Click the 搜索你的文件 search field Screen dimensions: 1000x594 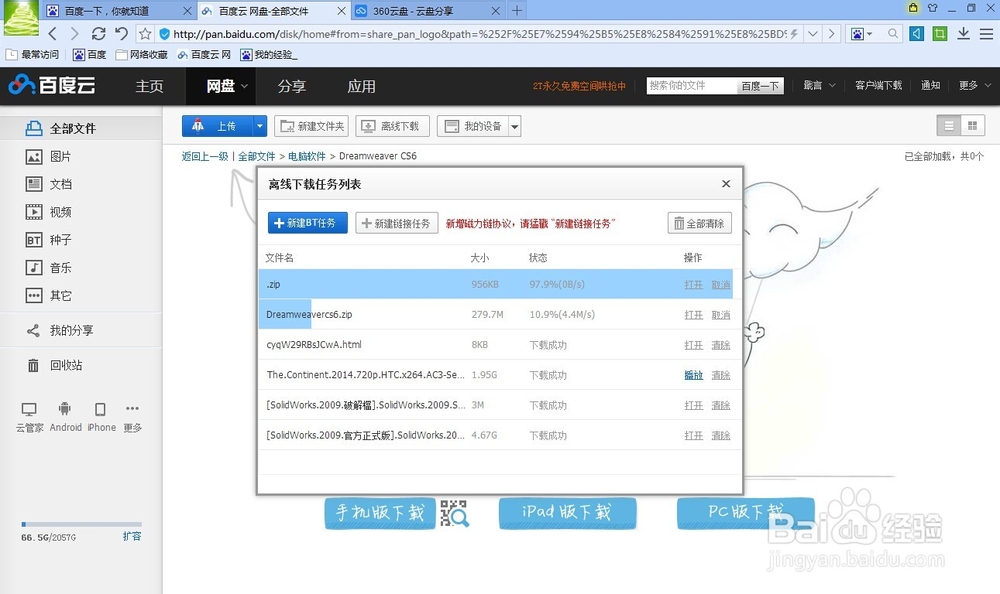click(691, 85)
